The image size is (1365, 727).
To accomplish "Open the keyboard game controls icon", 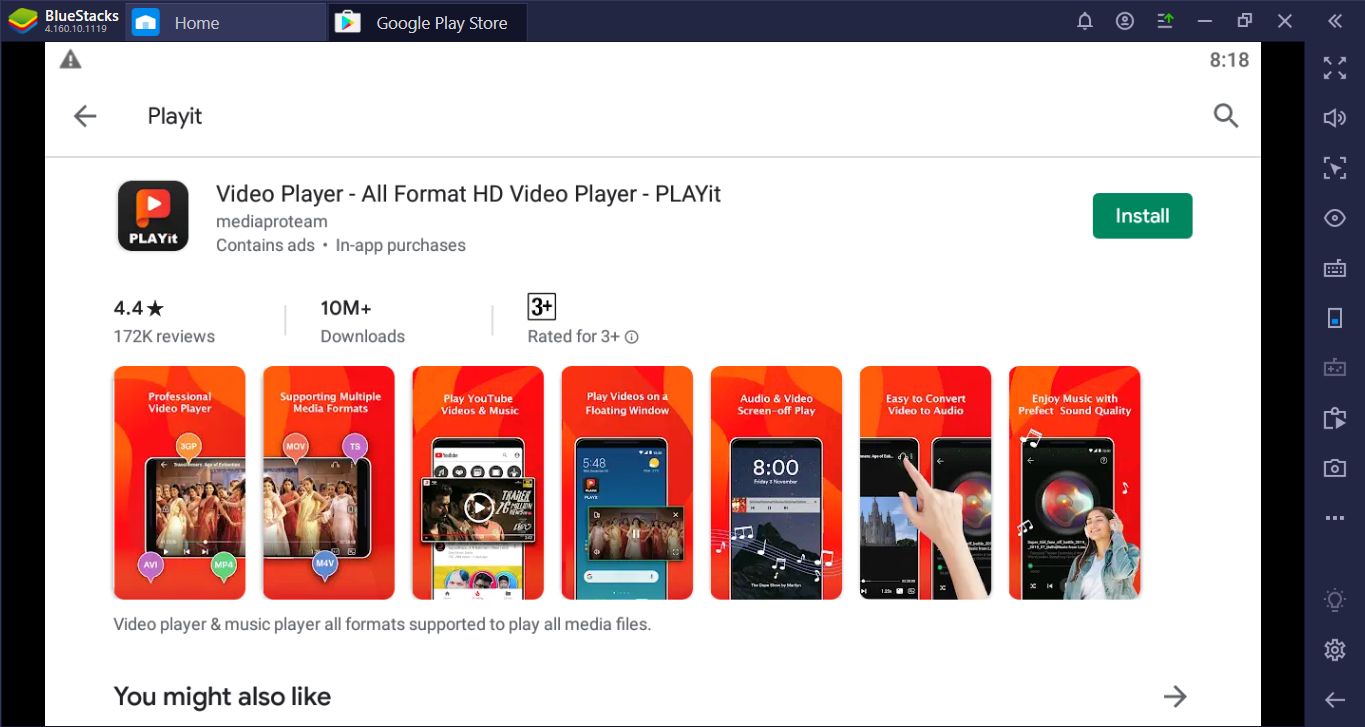I will pos(1335,268).
